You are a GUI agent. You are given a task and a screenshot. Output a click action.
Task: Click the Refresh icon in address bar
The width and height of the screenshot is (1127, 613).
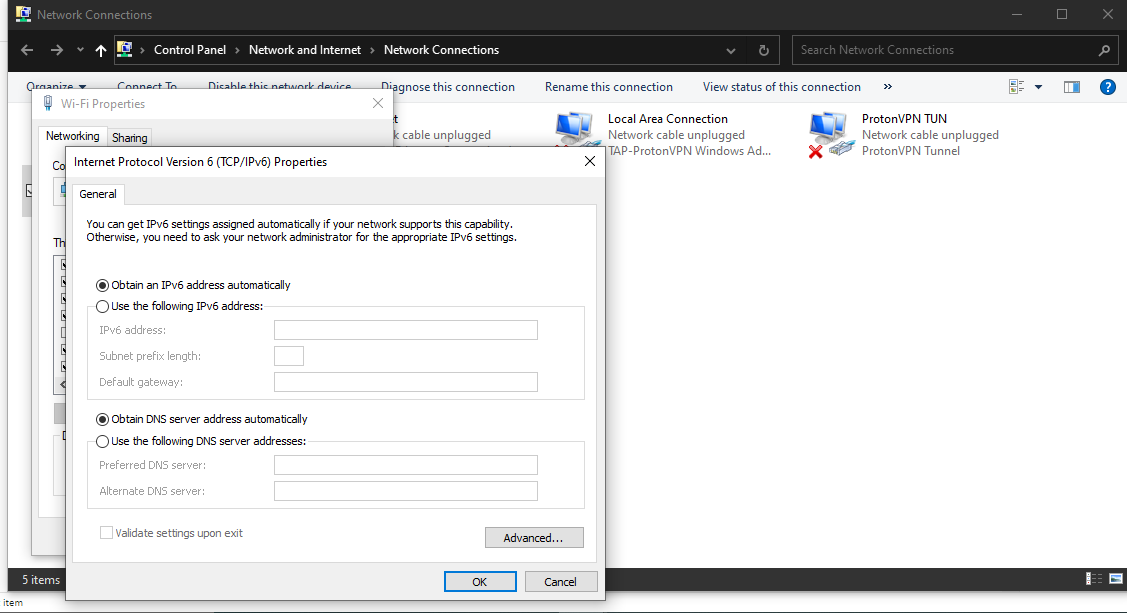(764, 50)
